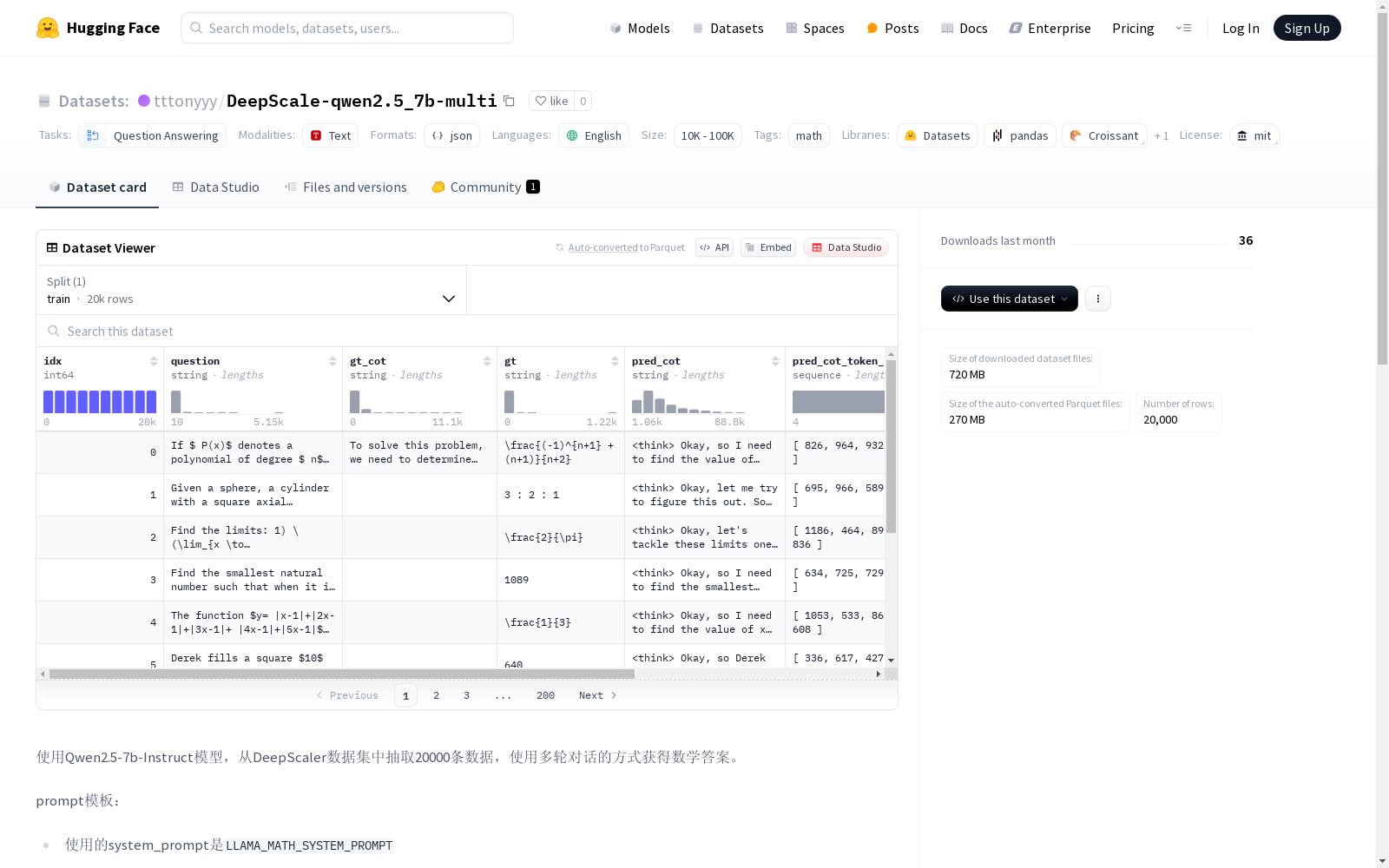
Task: Open row 0 question cell
Action: tap(253, 452)
